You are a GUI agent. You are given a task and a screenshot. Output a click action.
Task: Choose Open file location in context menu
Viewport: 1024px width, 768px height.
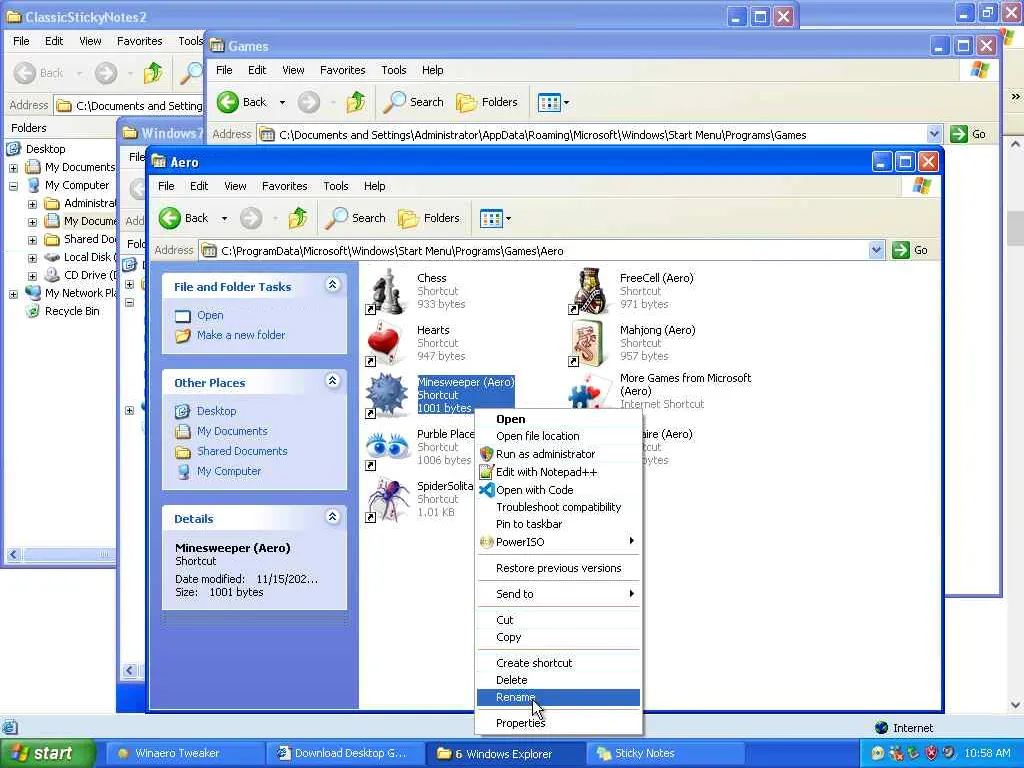[558, 436]
